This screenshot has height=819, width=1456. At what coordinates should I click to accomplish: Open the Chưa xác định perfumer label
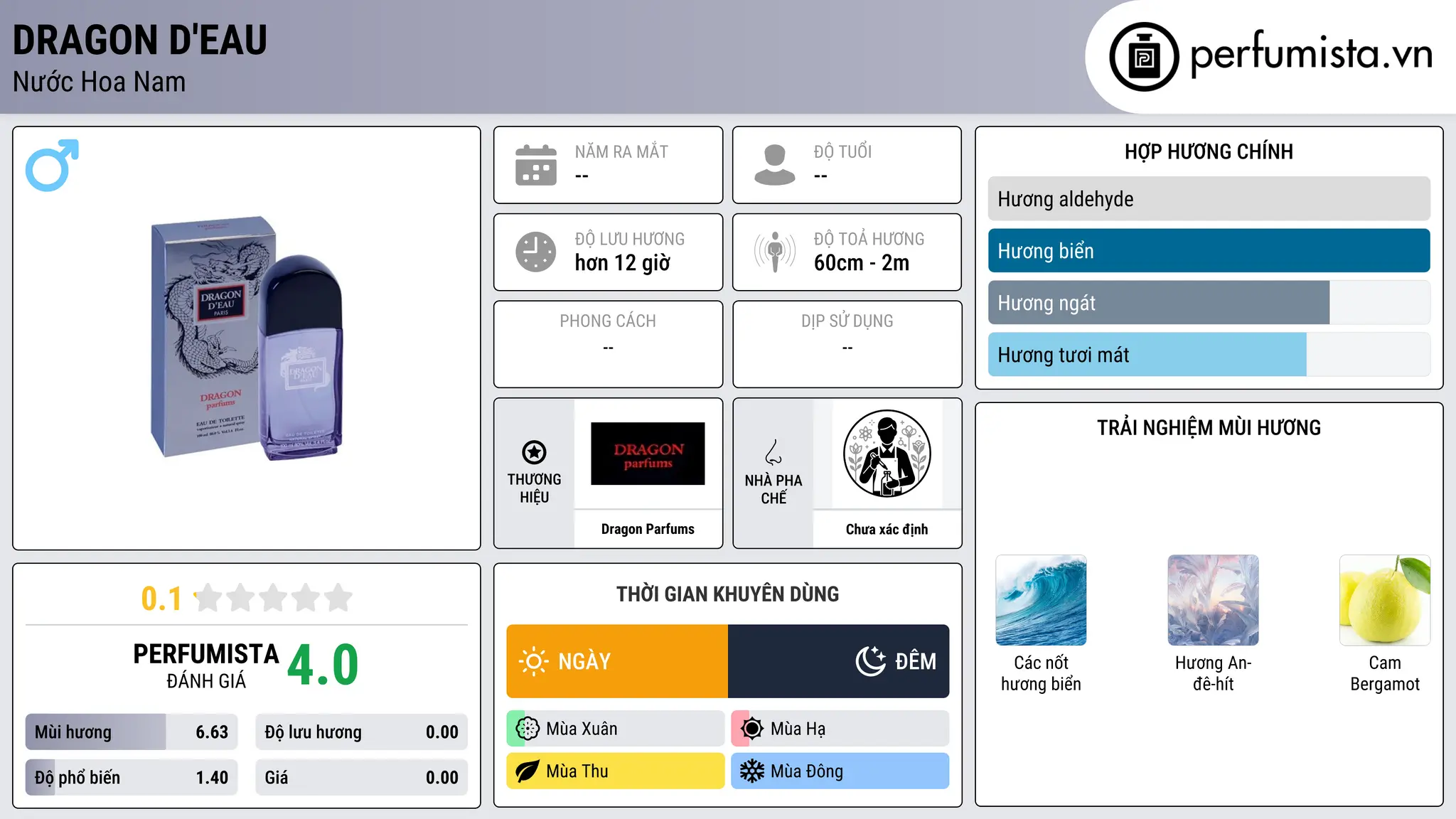(887, 529)
